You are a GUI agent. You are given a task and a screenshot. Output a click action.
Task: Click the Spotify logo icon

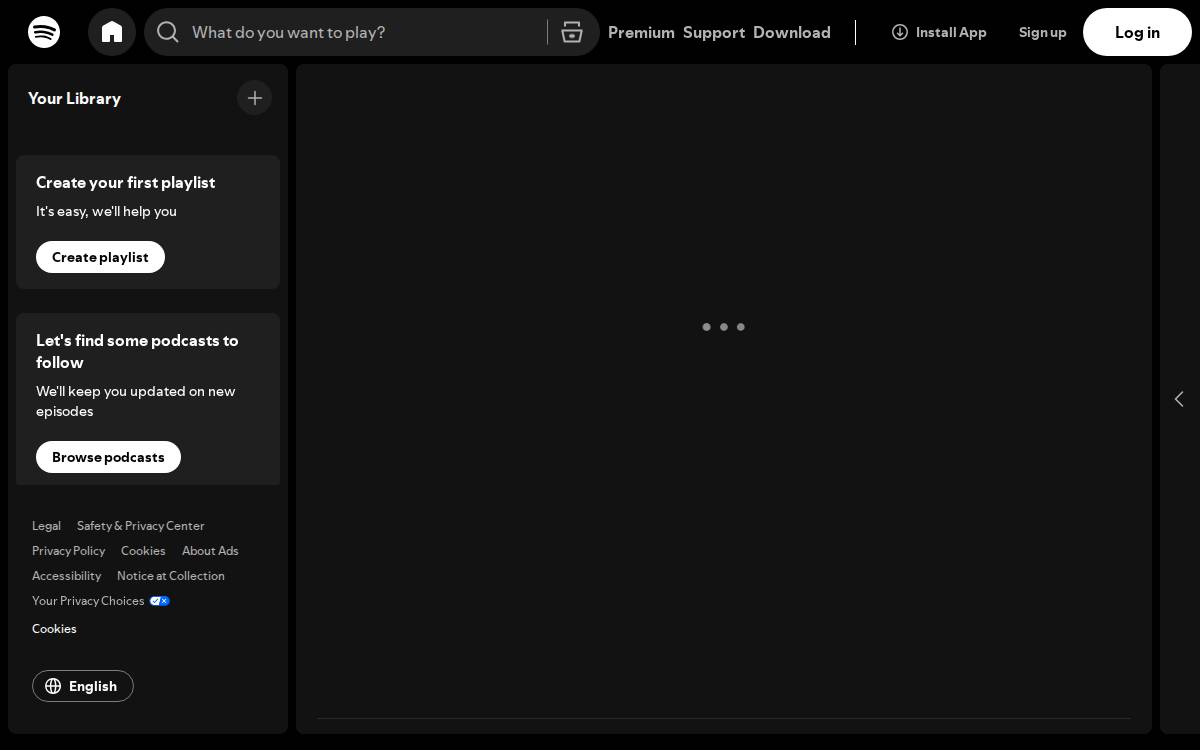44,32
